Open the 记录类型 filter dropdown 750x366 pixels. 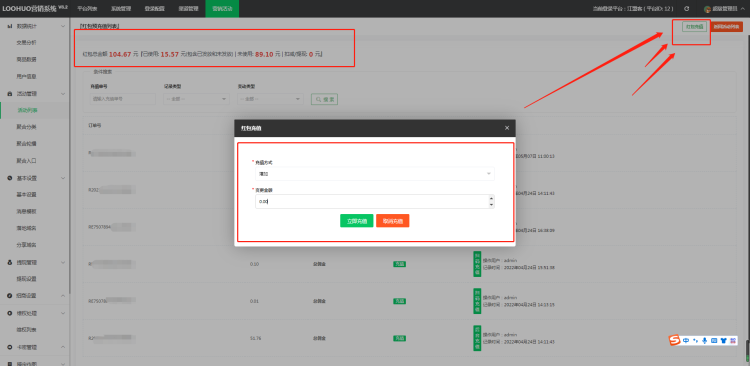196,99
